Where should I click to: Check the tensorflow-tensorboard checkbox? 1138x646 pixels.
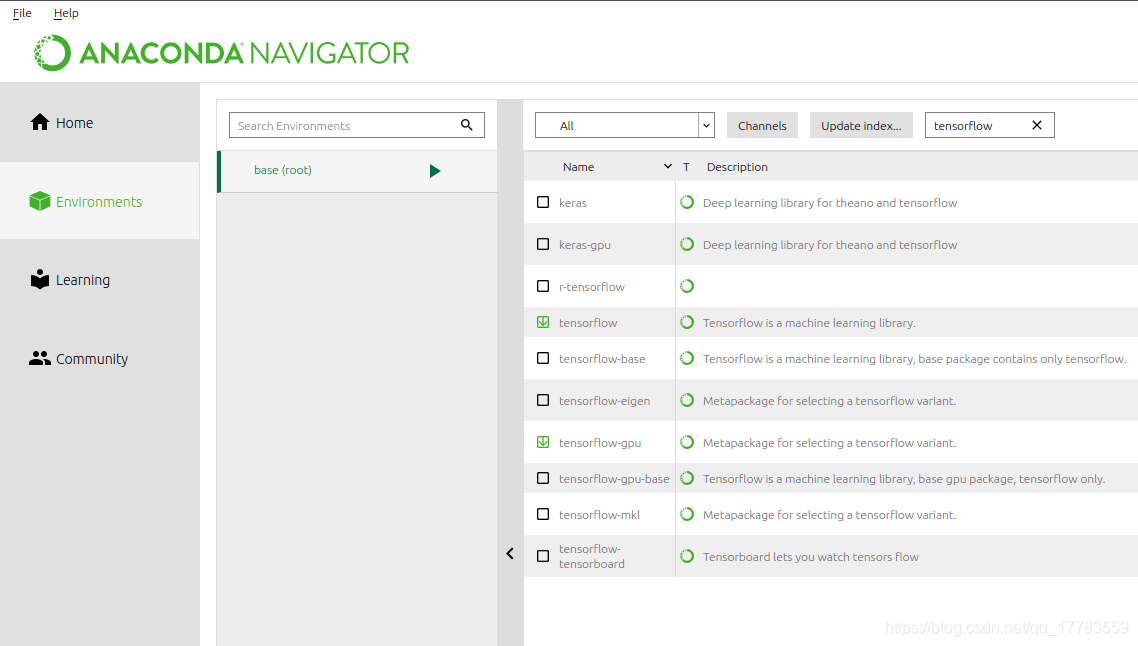543,557
